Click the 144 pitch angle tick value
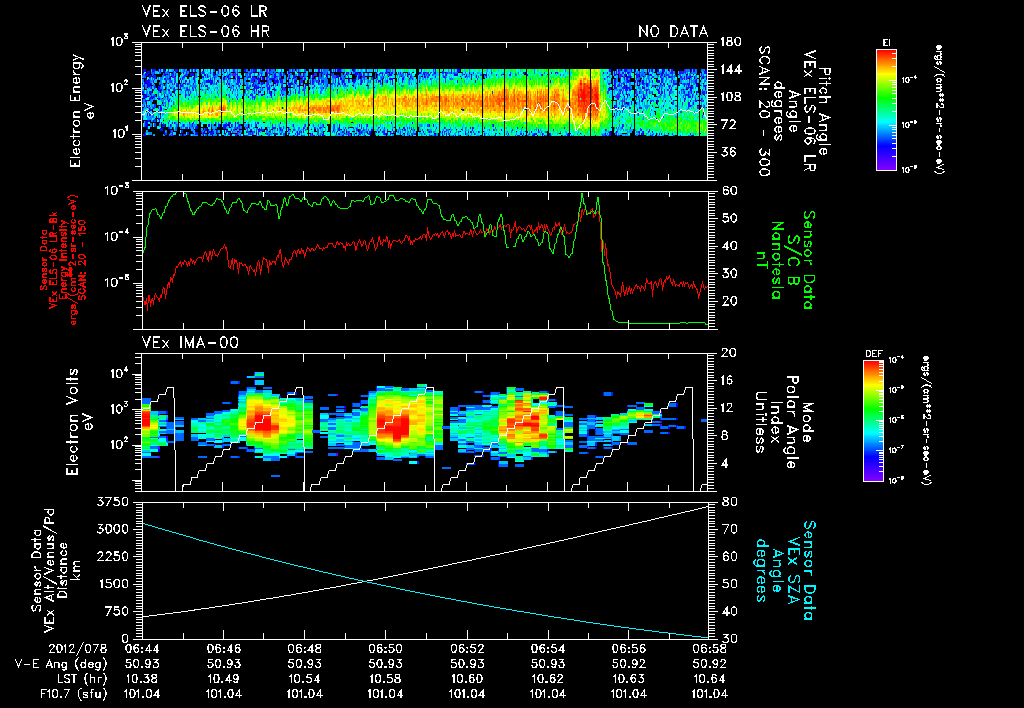Screen dimensions: 1024x708 pyautogui.click(x=731, y=69)
